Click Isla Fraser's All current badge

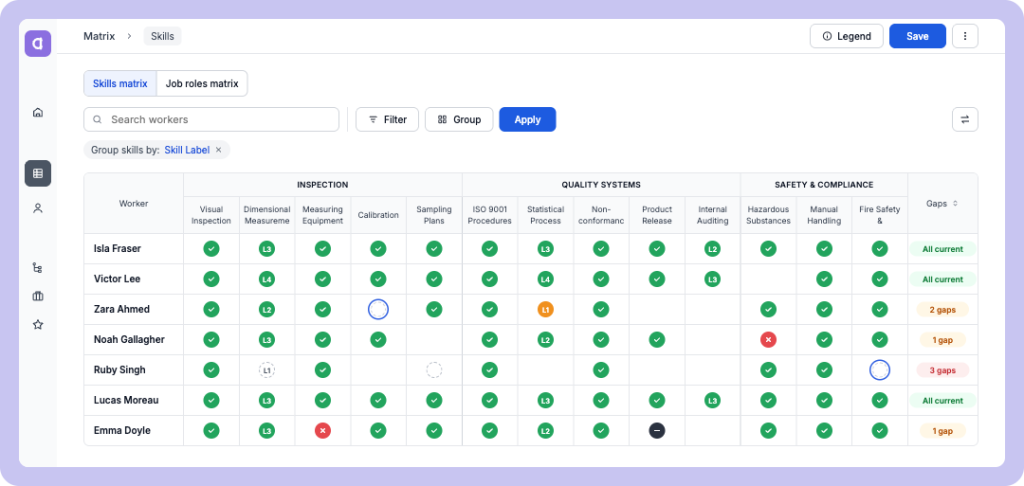(x=942, y=249)
